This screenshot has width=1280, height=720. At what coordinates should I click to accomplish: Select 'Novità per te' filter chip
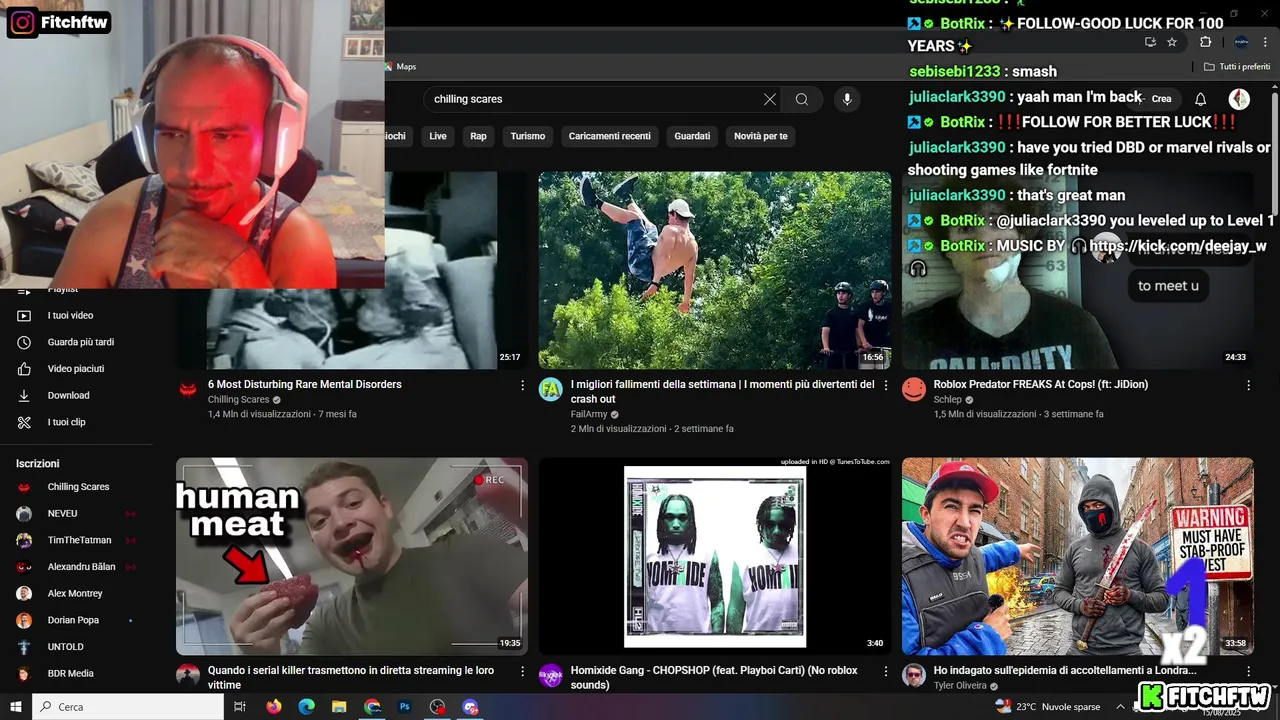[x=761, y=136]
